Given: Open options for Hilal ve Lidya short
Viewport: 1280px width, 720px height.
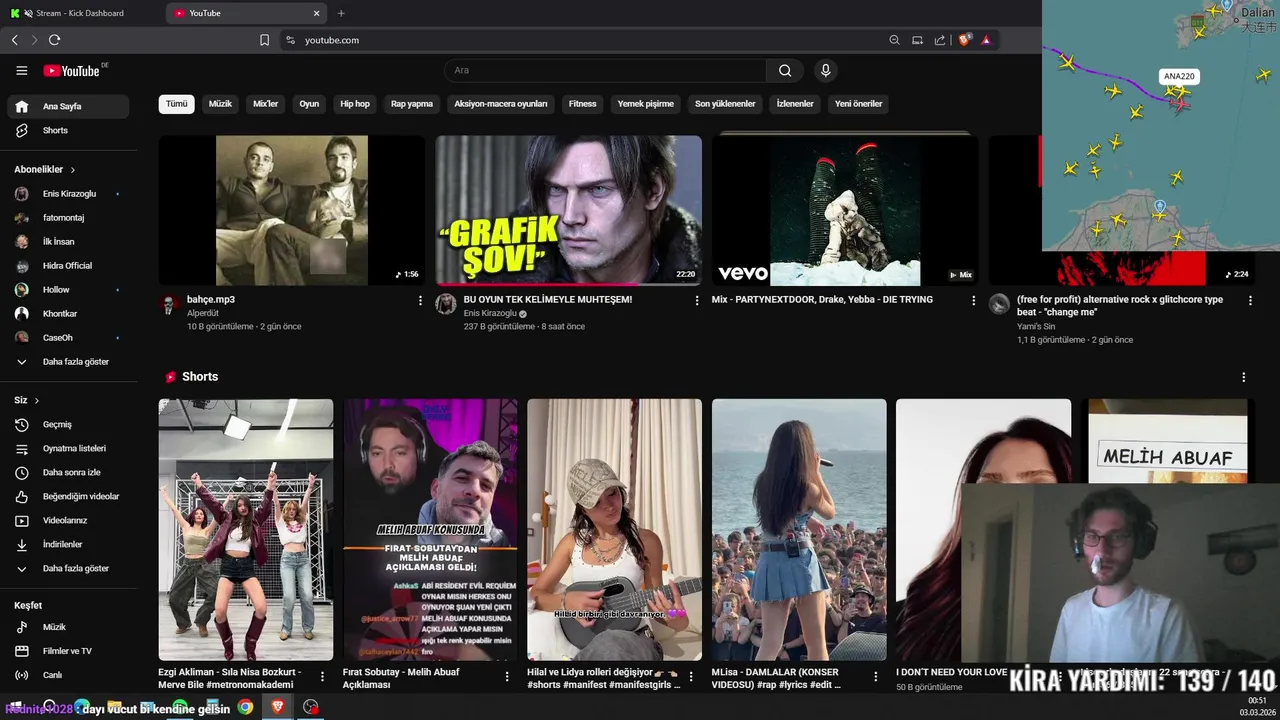Looking at the screenshot, I should [x=692, y=676].
